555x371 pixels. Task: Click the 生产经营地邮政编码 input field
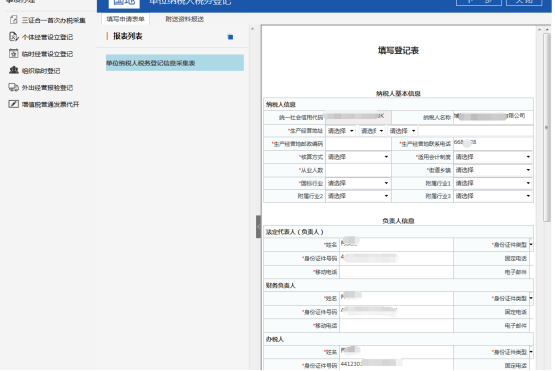point(358,144)
